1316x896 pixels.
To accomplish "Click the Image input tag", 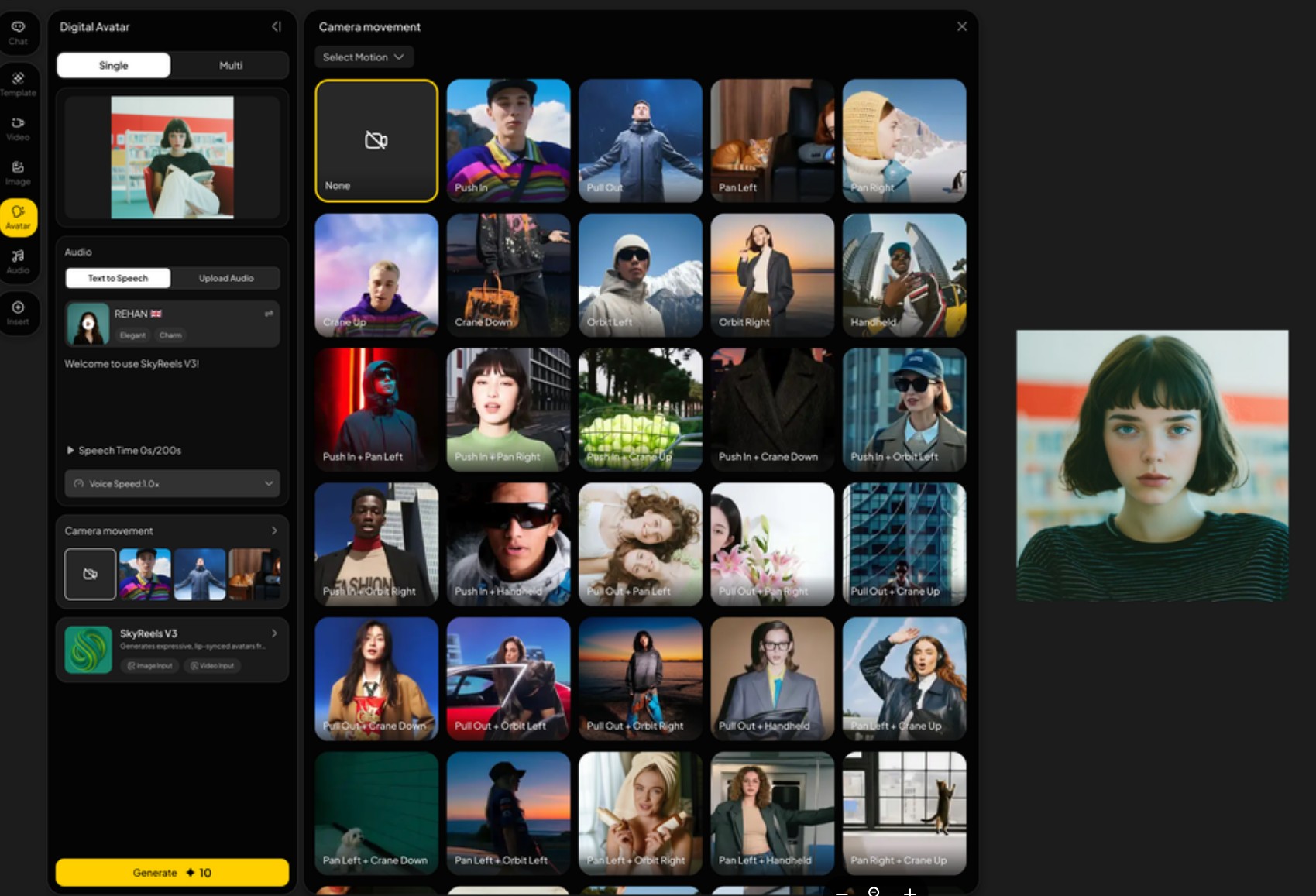I will point(149,665).
